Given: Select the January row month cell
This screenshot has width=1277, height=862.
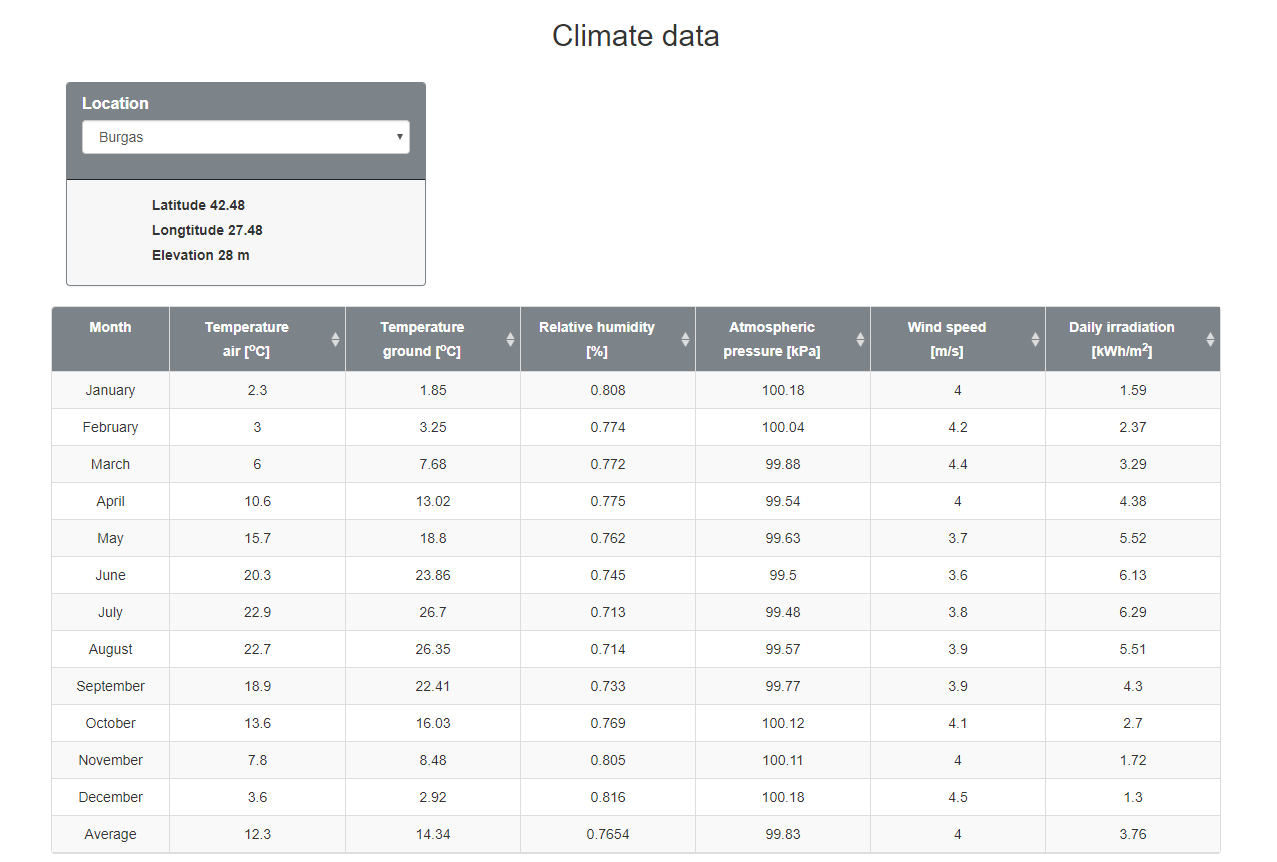Looking at the screenshot, I should (x=111, y=390).
